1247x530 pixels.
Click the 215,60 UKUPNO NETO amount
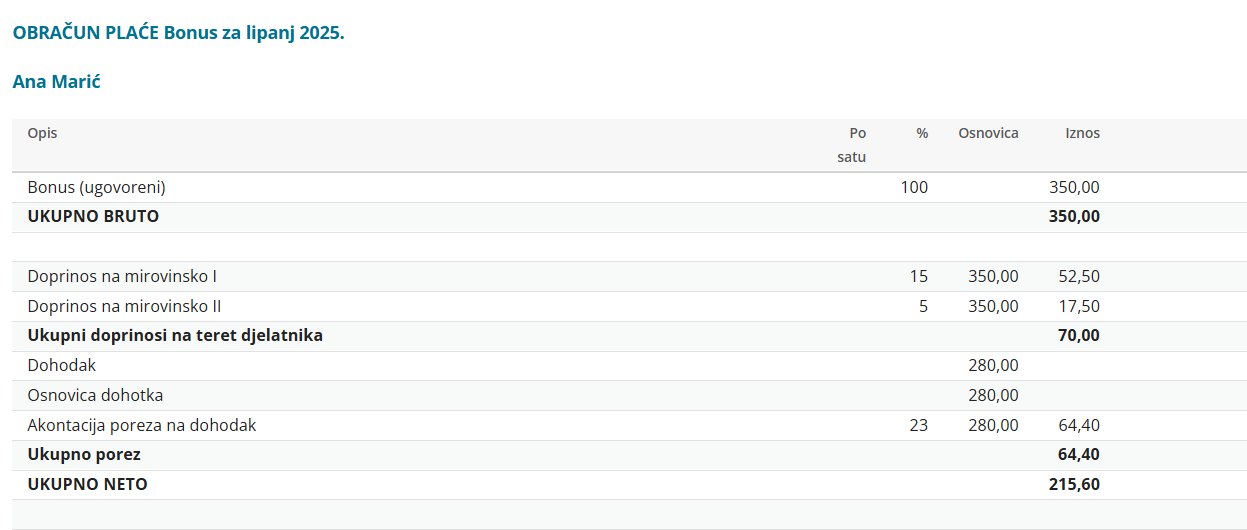point(1074,484)
